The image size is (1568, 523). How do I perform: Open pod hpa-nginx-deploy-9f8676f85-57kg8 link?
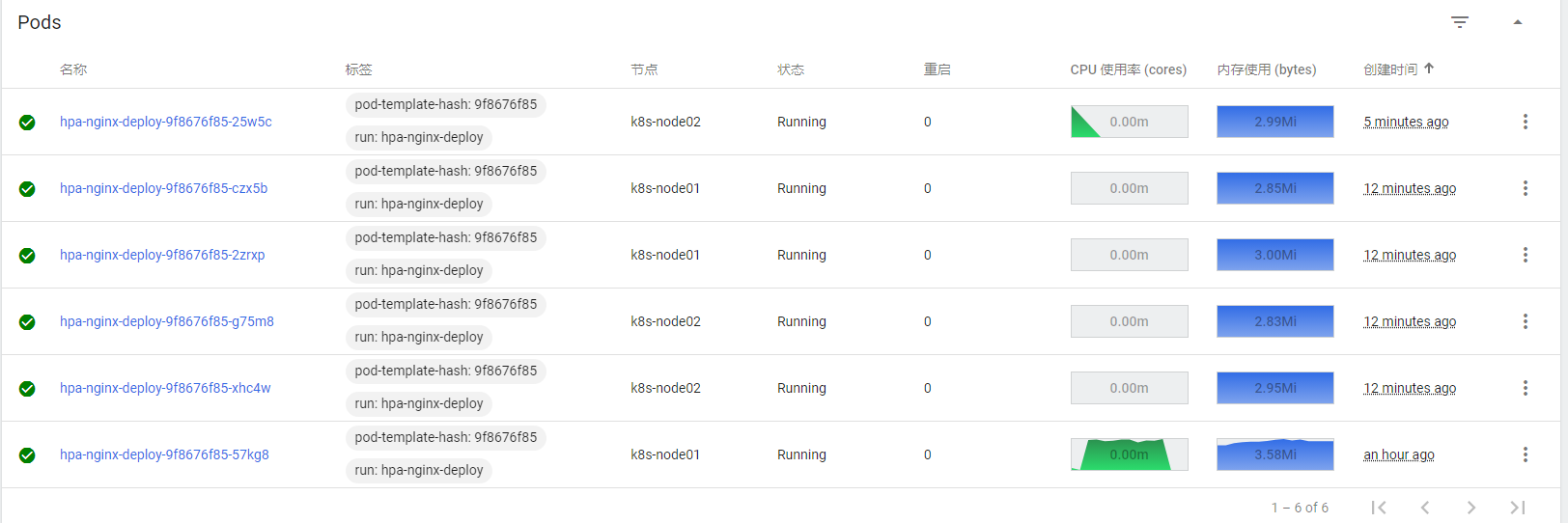pyautogui.click(x=164, y=454)
